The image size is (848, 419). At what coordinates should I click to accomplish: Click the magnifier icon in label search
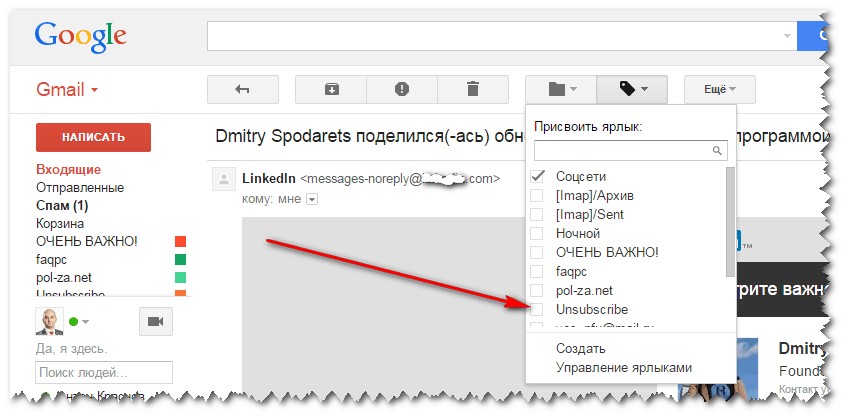[717, 150]
